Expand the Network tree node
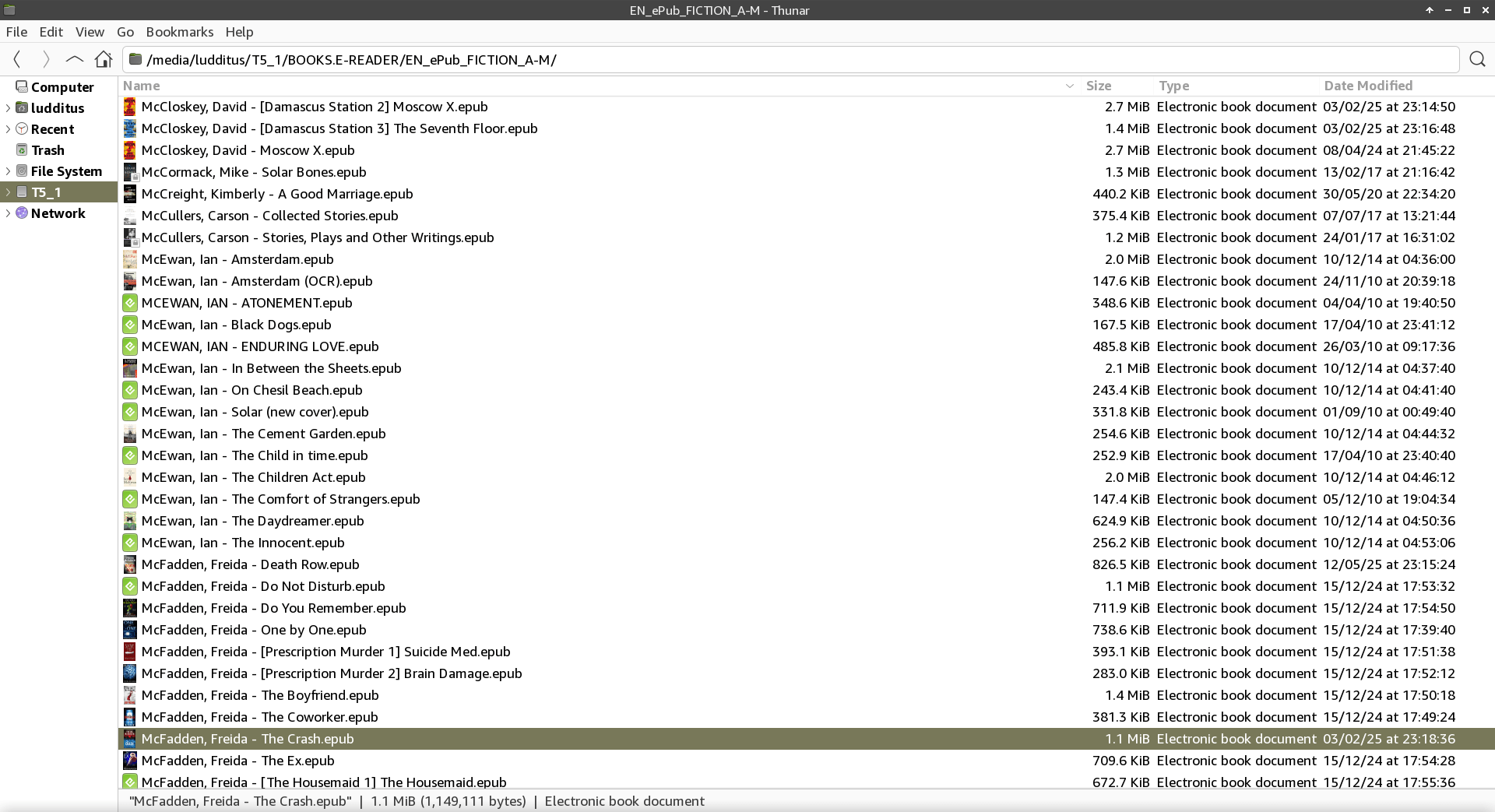This screenshot has height=812, width=1495. pos(8,213)
